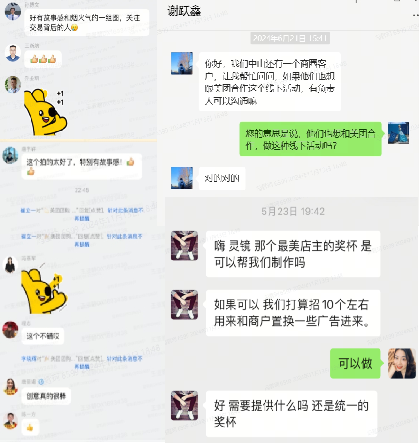Tap the red avatar beside 这个不错哎
This screenshot has width=419, height=444.
click(10, 330)
